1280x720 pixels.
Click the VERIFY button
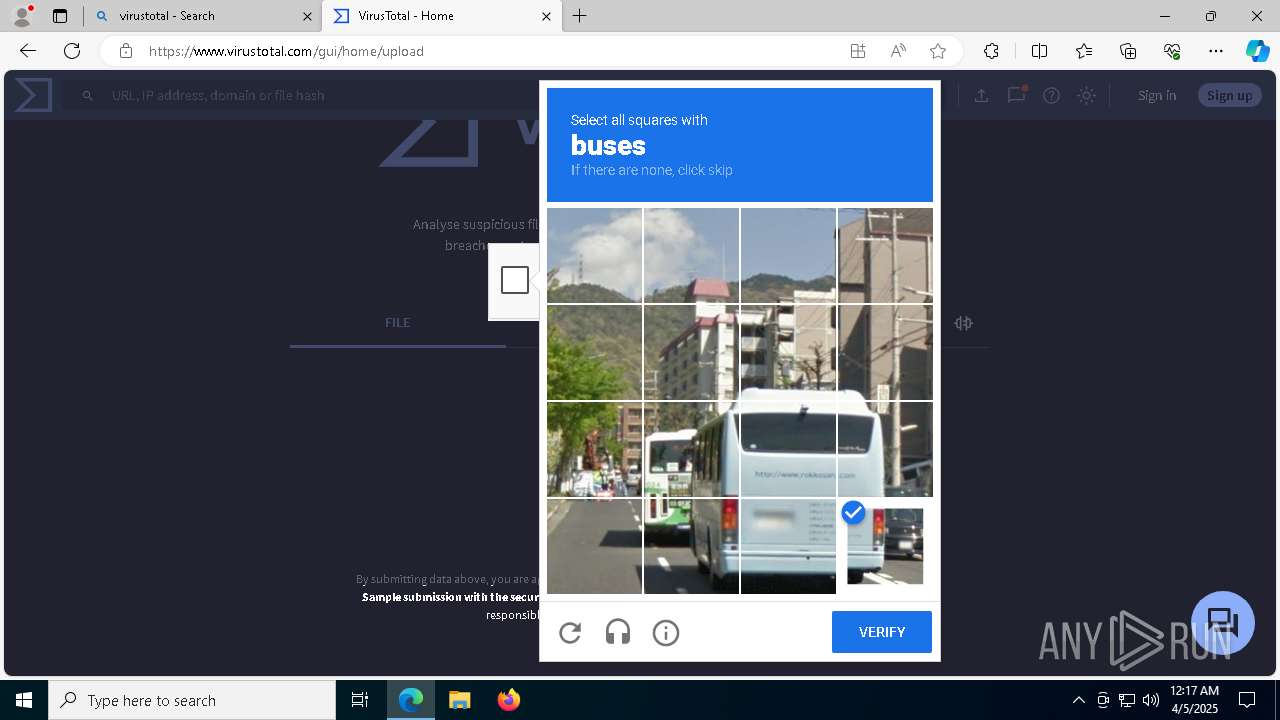[882, 632]
